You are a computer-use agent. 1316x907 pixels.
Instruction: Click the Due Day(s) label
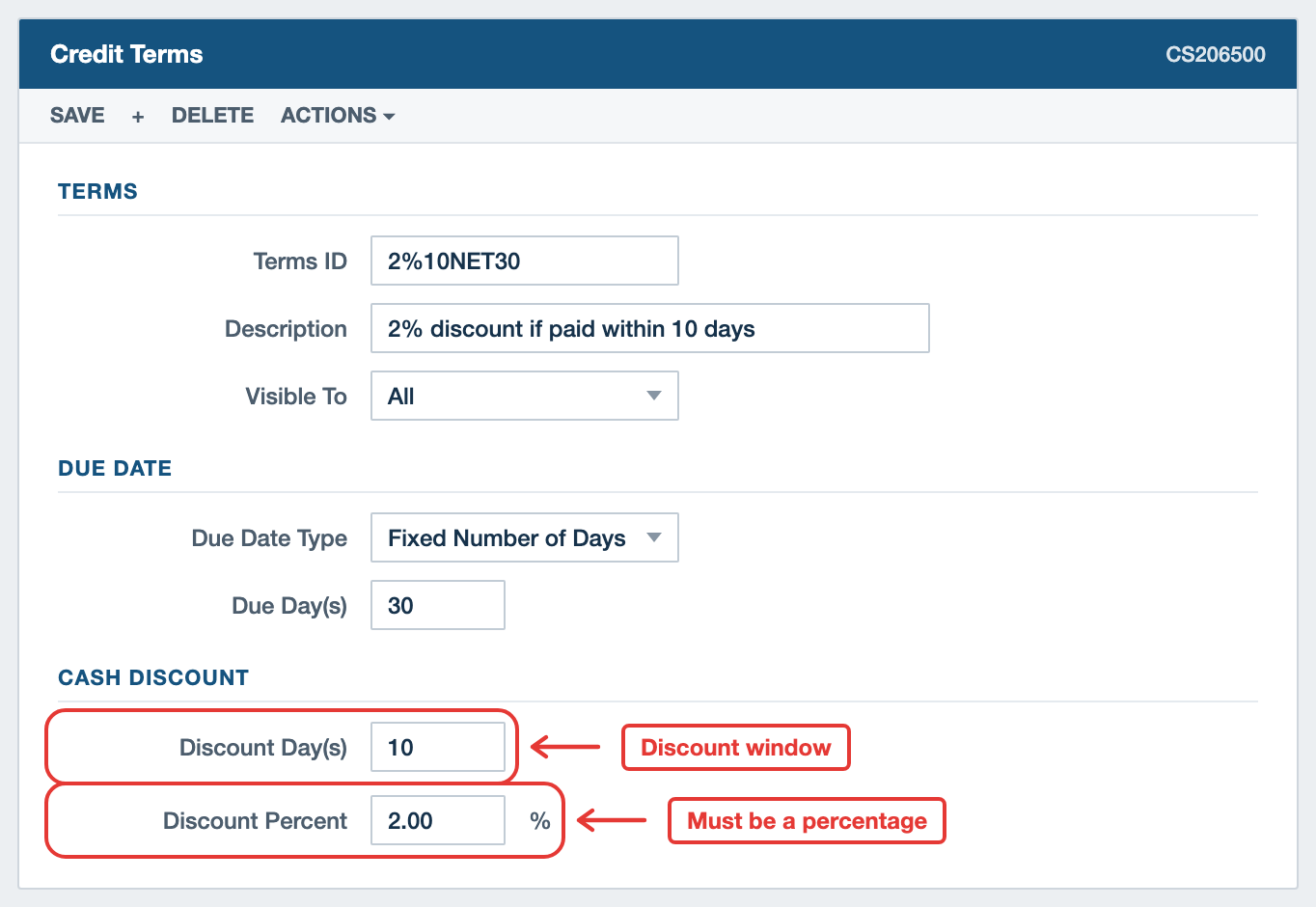pos(289,606)
